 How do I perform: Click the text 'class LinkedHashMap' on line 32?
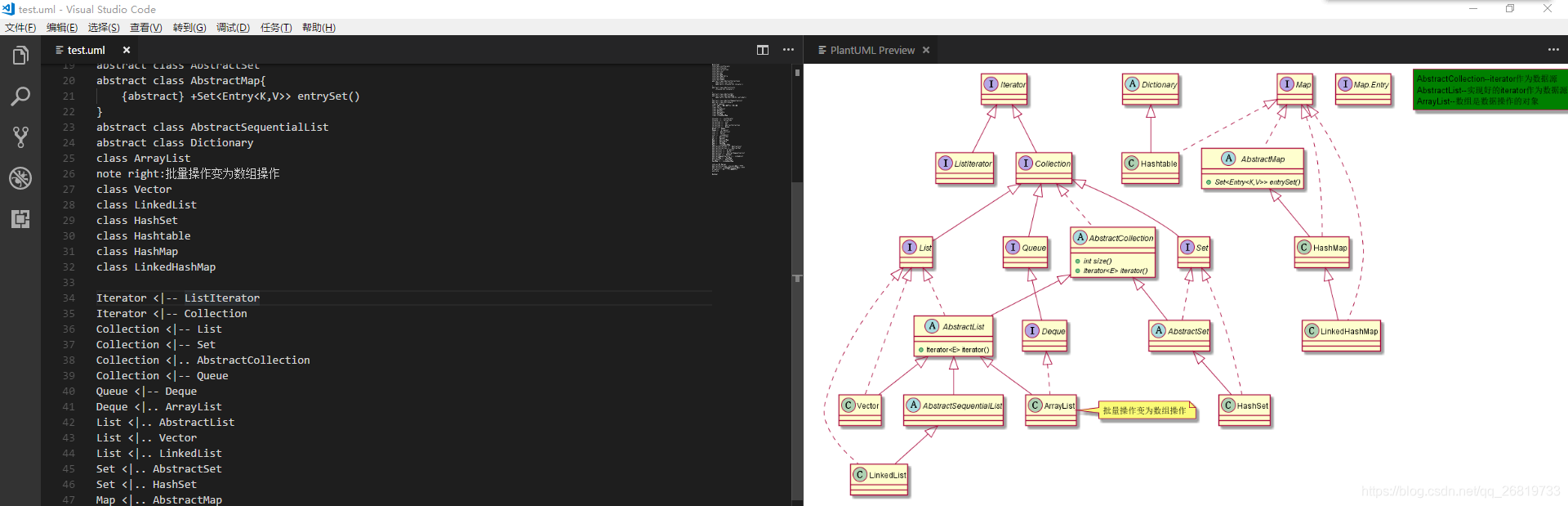(x=156, y=267)
